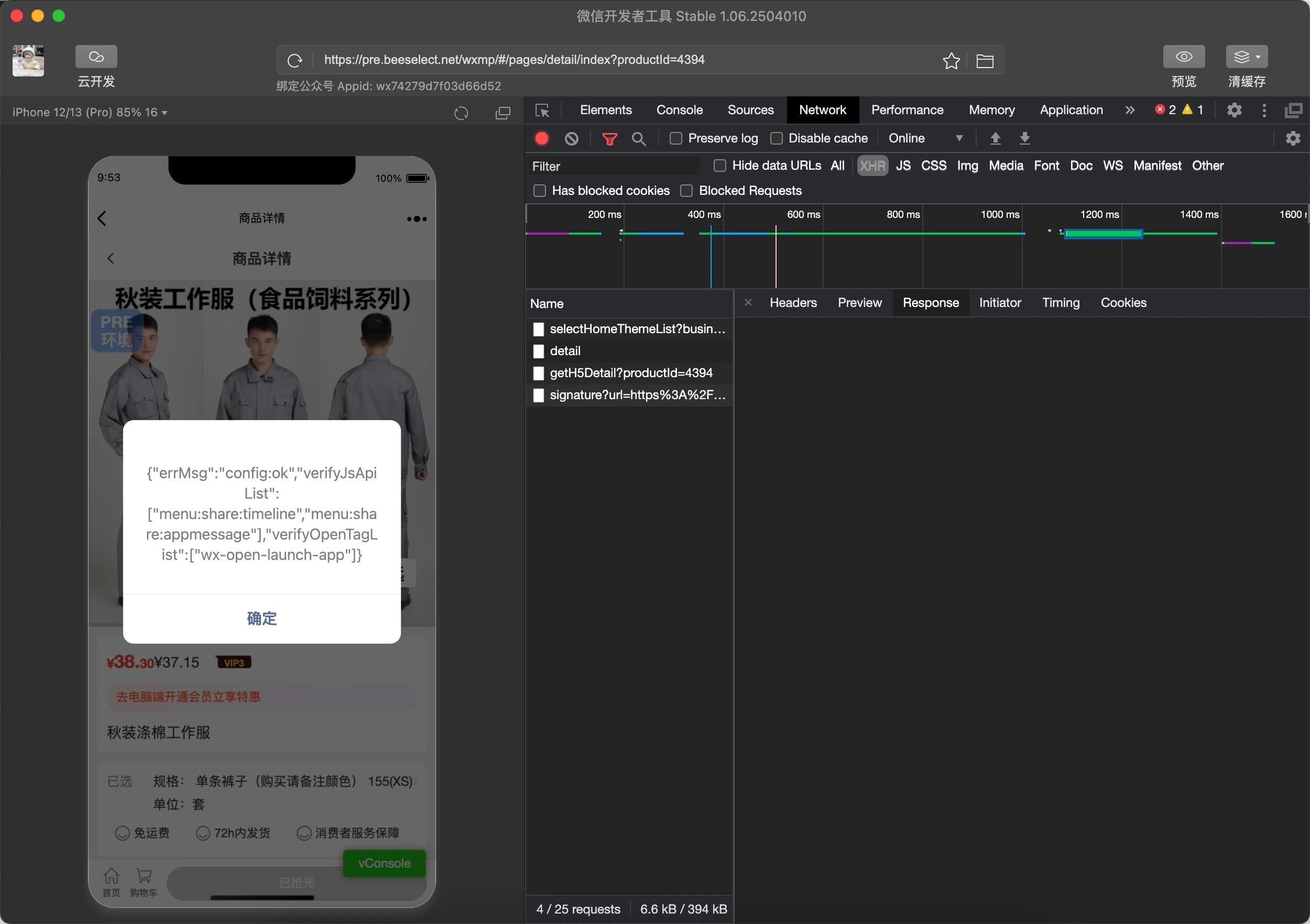Click the red record network log button
Image resolution: width=1310 pixels, height=924 pixels.
541,139
